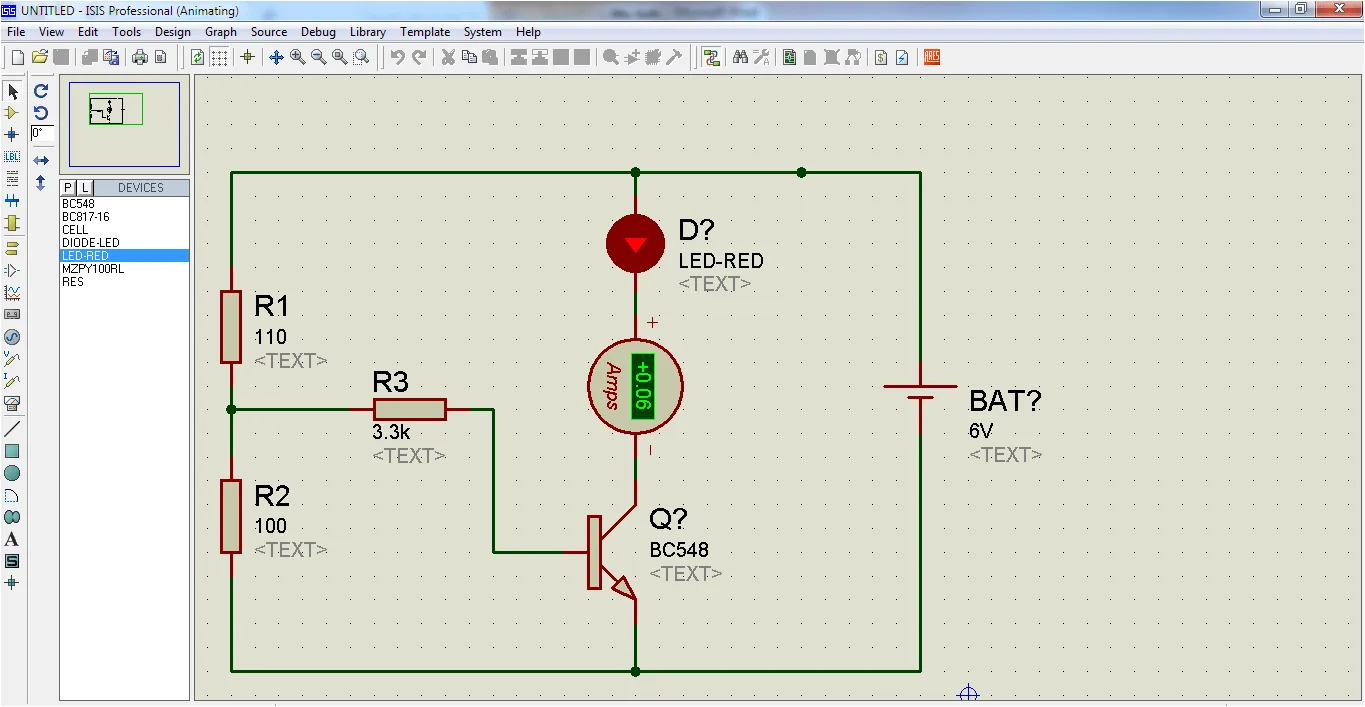The height and width of the screenshot is (707, 1365).
Task: Select the generator mode sine icon
Action: click(12, 337)
